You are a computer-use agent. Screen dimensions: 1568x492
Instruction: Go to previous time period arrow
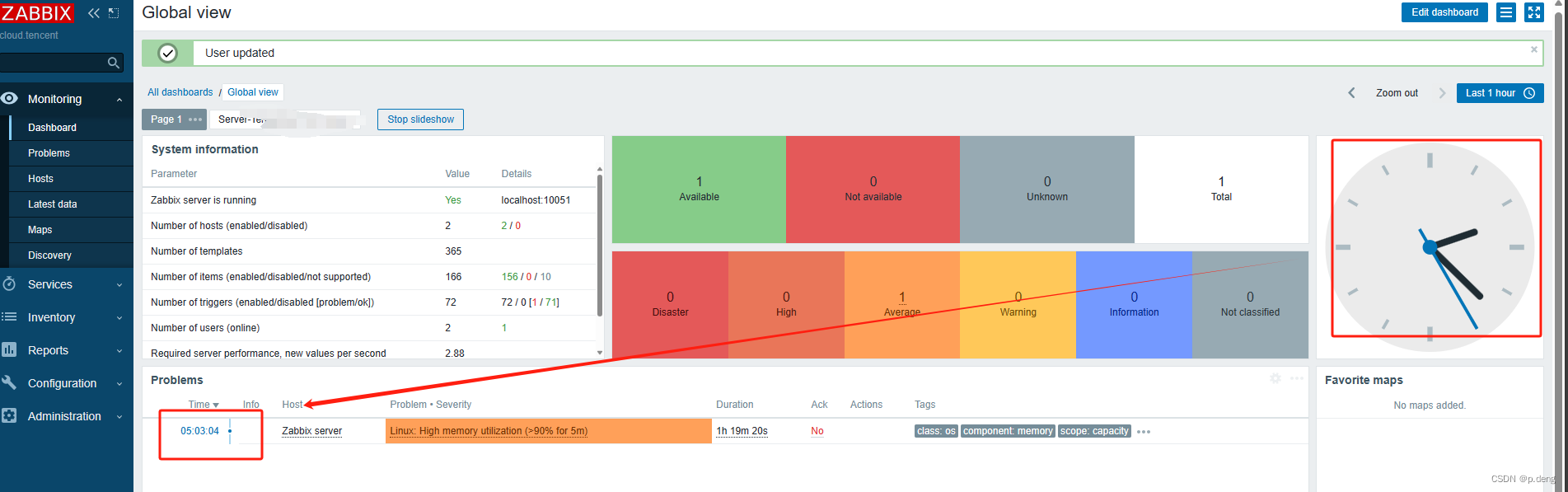1351,93
